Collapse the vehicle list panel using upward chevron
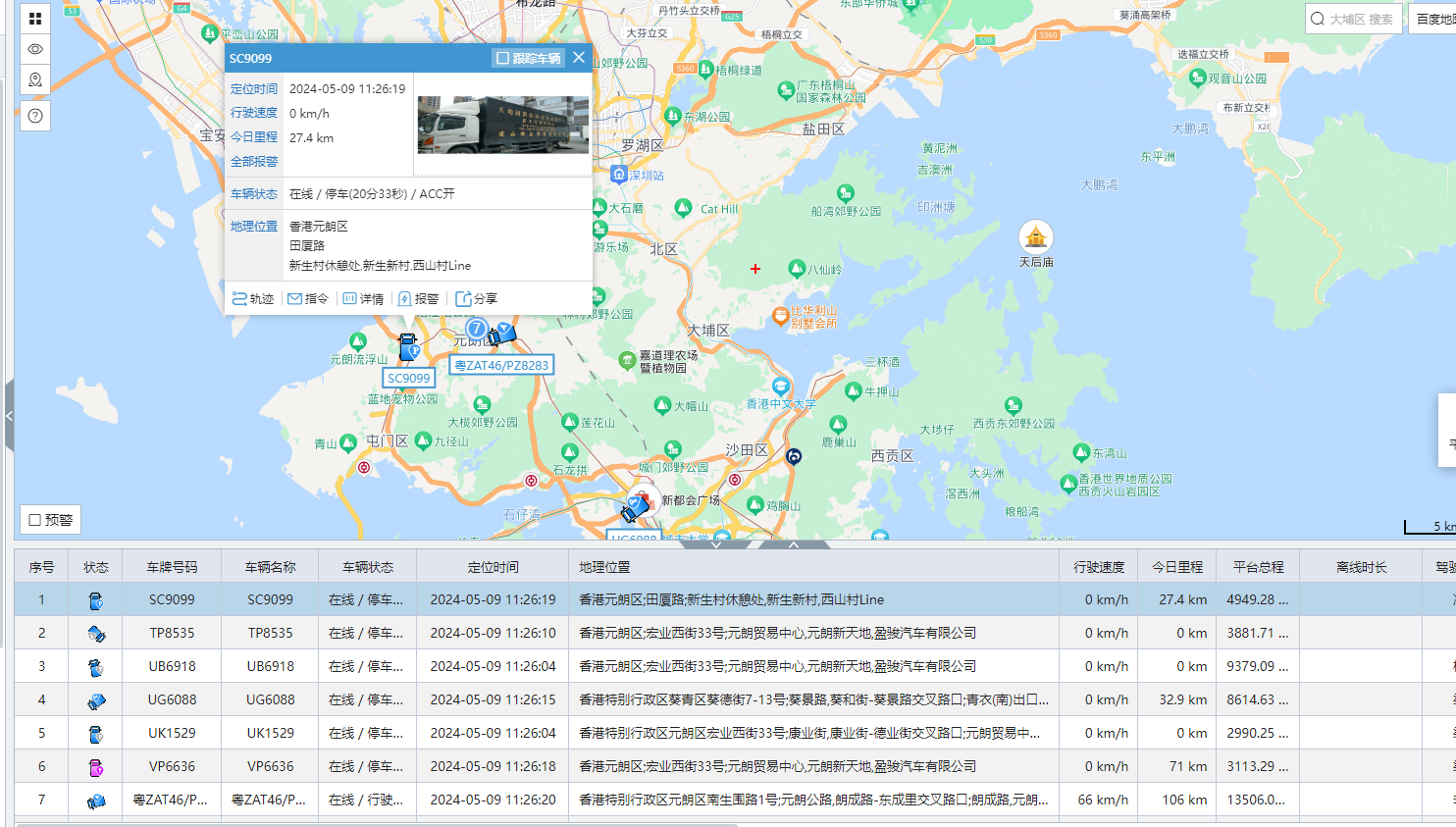This screenshot has width=1456, height=827. pos(792,544)
